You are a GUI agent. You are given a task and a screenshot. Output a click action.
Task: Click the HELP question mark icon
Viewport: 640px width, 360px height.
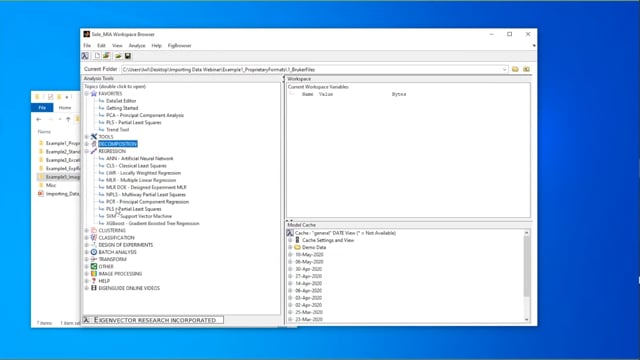tap(94, 281)
